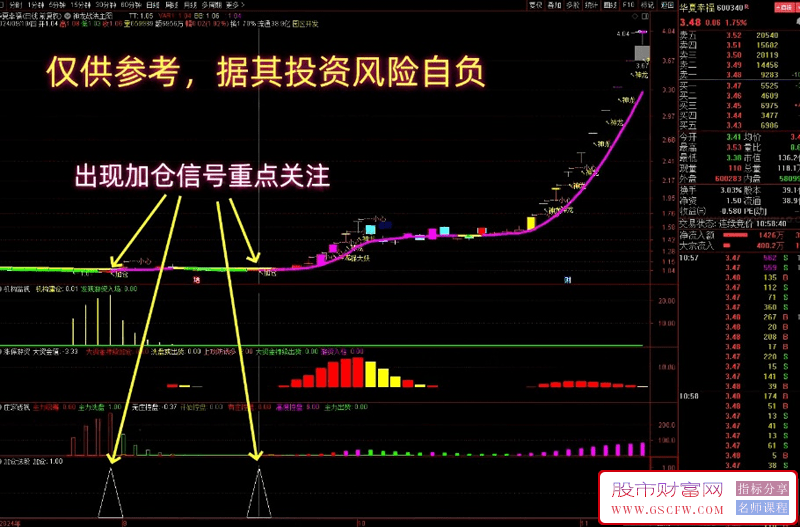
Task: Switch to 周线 weekly chart tab
Action: click(x=172, y=5)
